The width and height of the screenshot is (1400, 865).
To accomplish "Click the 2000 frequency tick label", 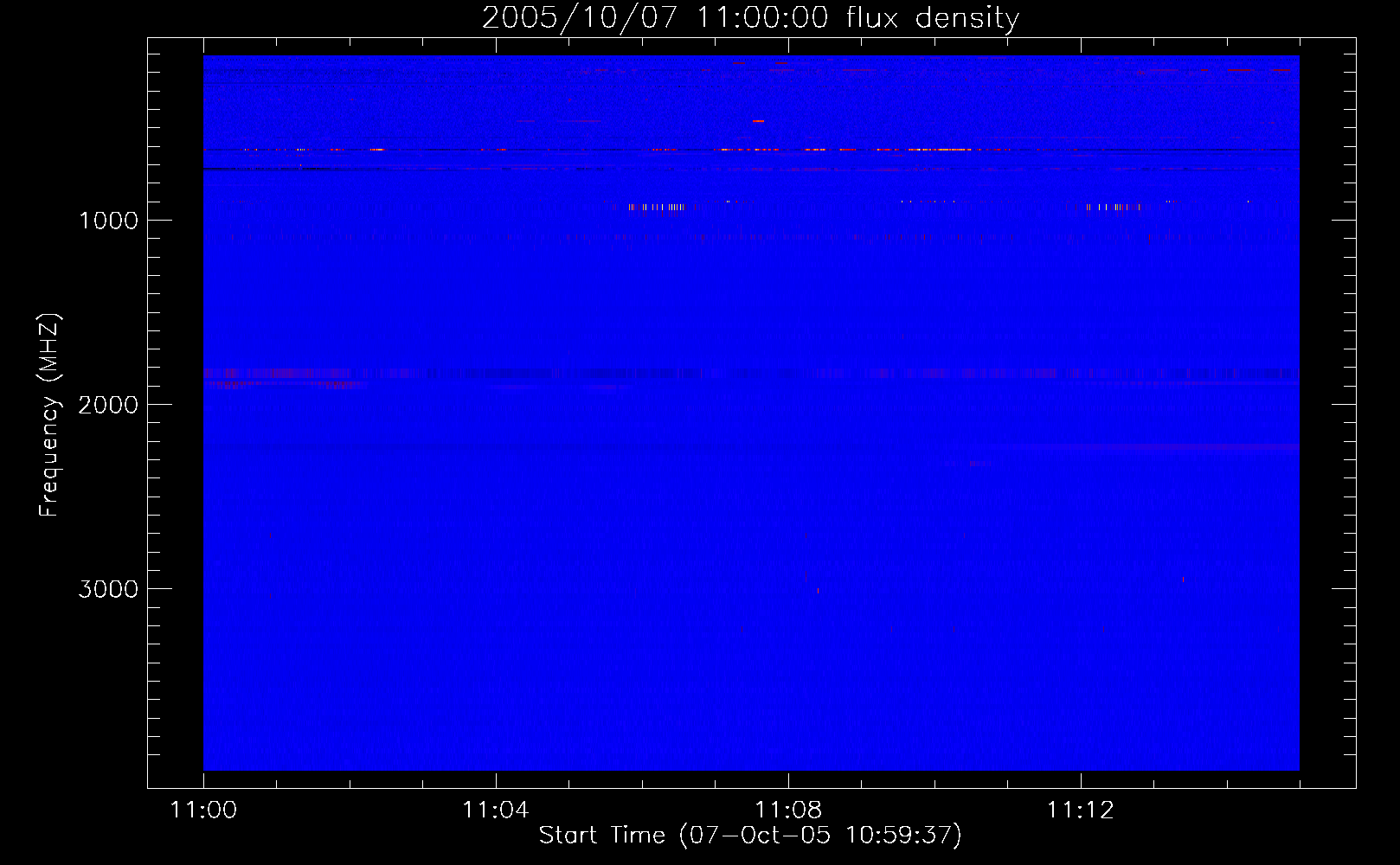I will click(108, 405).
